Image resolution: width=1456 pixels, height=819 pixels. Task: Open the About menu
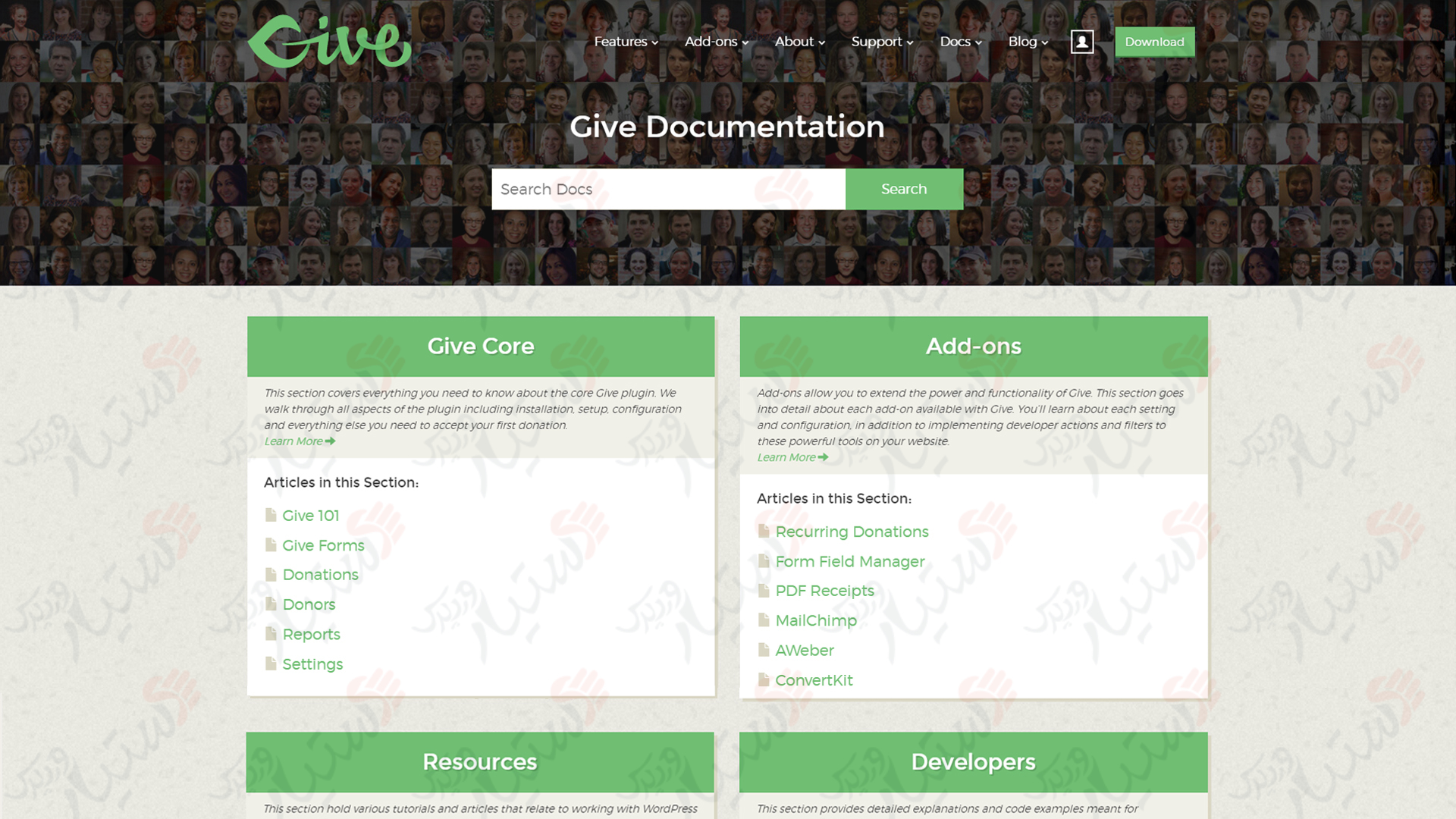pos(799,41)
